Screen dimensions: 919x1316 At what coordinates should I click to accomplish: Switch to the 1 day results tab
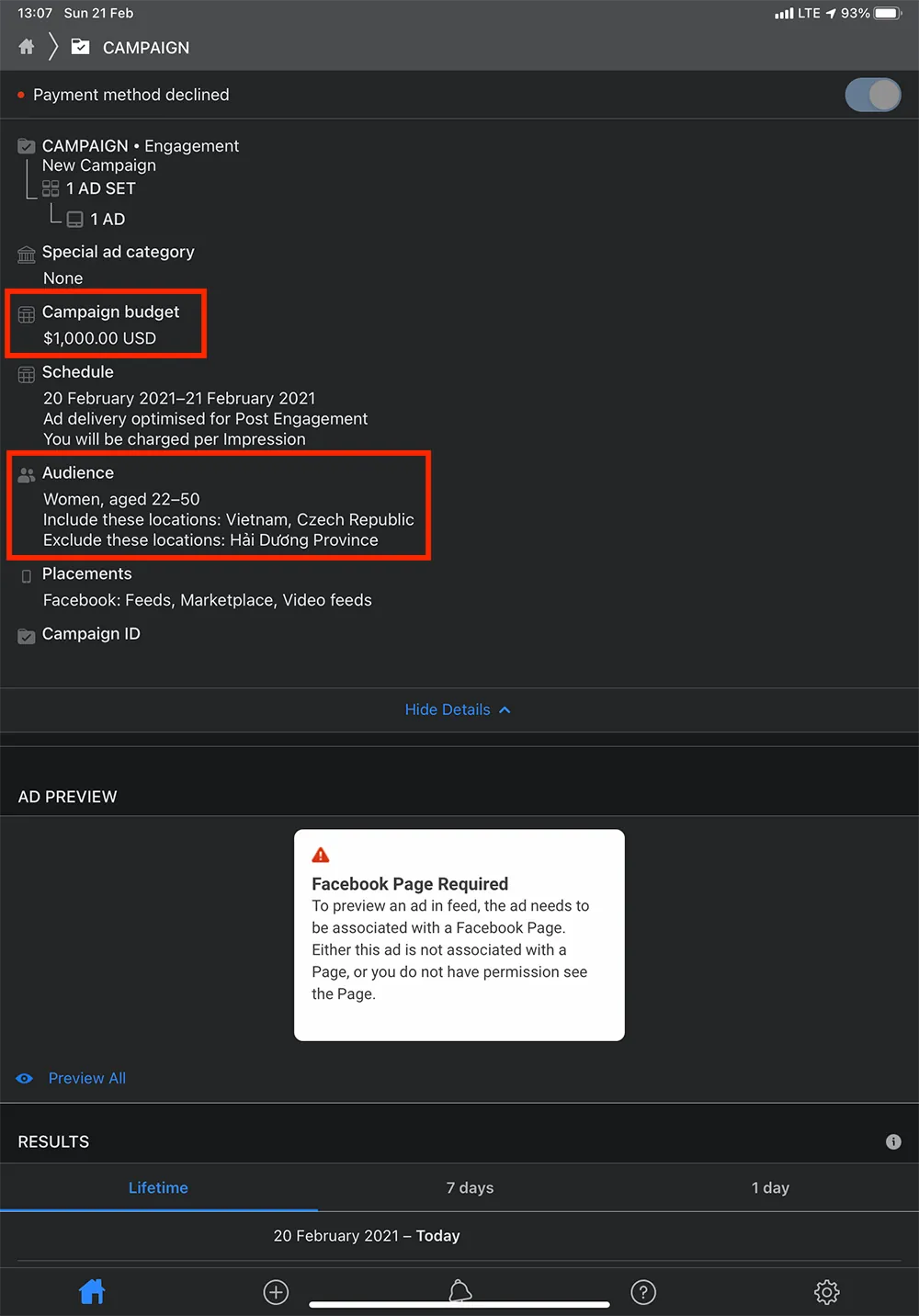pyautogui.click(x=770, y=1187)
